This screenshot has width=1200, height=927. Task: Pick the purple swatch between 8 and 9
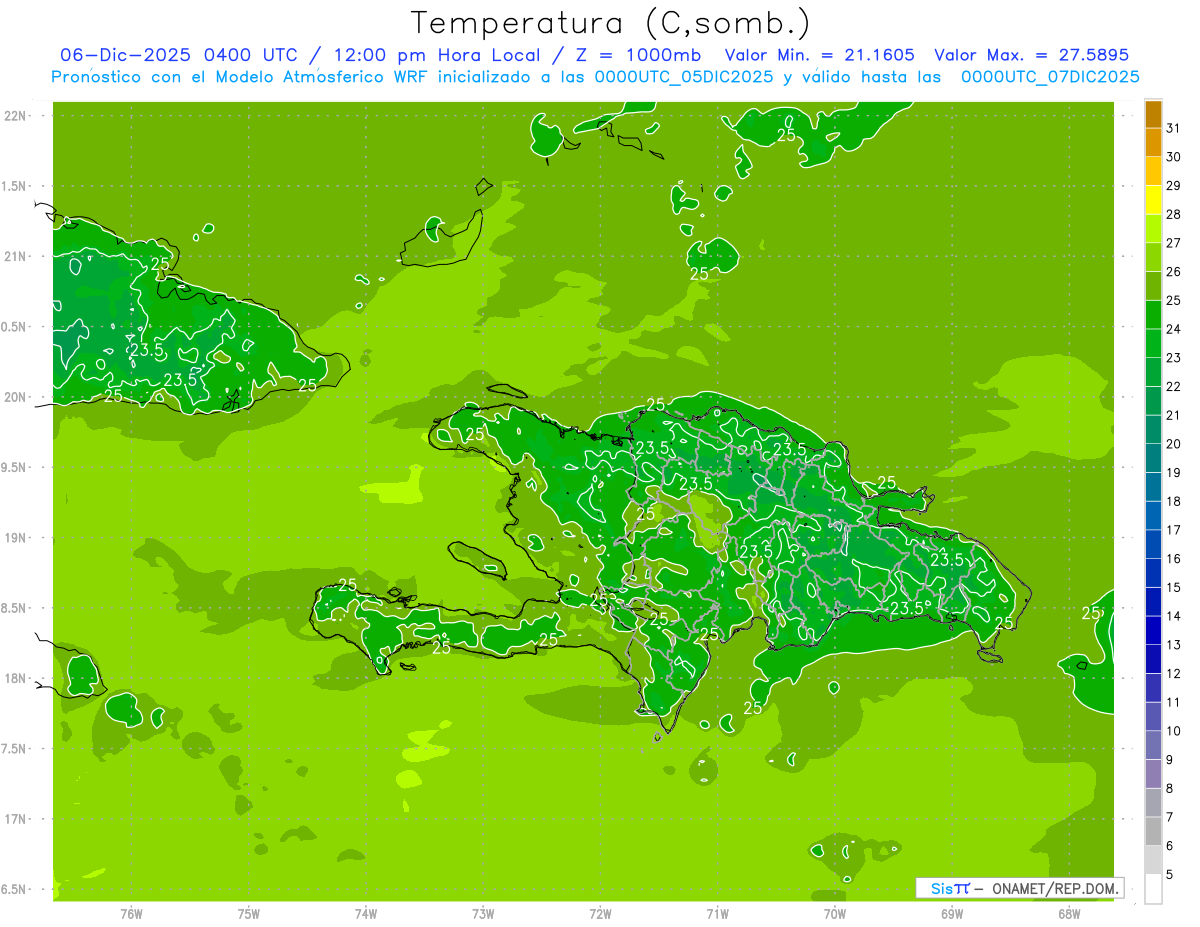point(1153,774)
